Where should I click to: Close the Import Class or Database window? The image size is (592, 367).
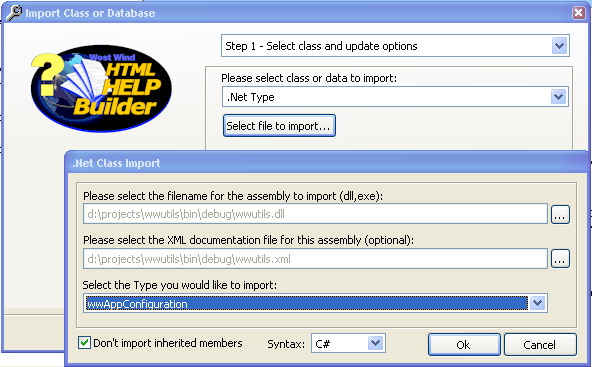point(578,13)
